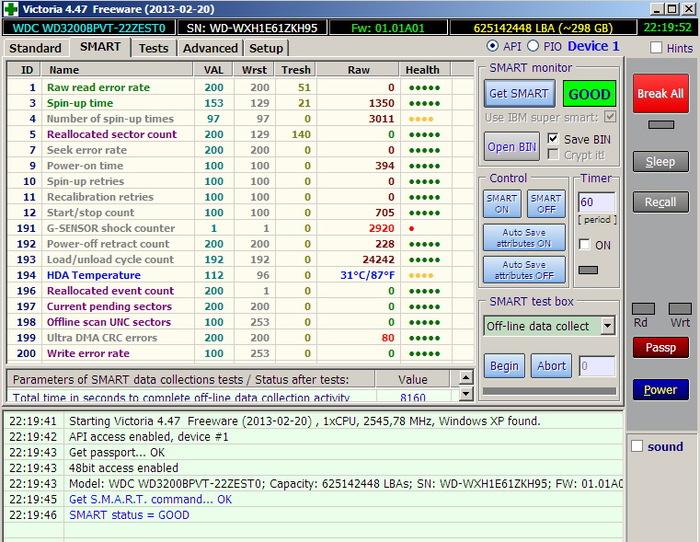Click the Victoria app icon in title bar
This screenshot has height=542, width=700.
pyautogui.click(x=11, y=8)
